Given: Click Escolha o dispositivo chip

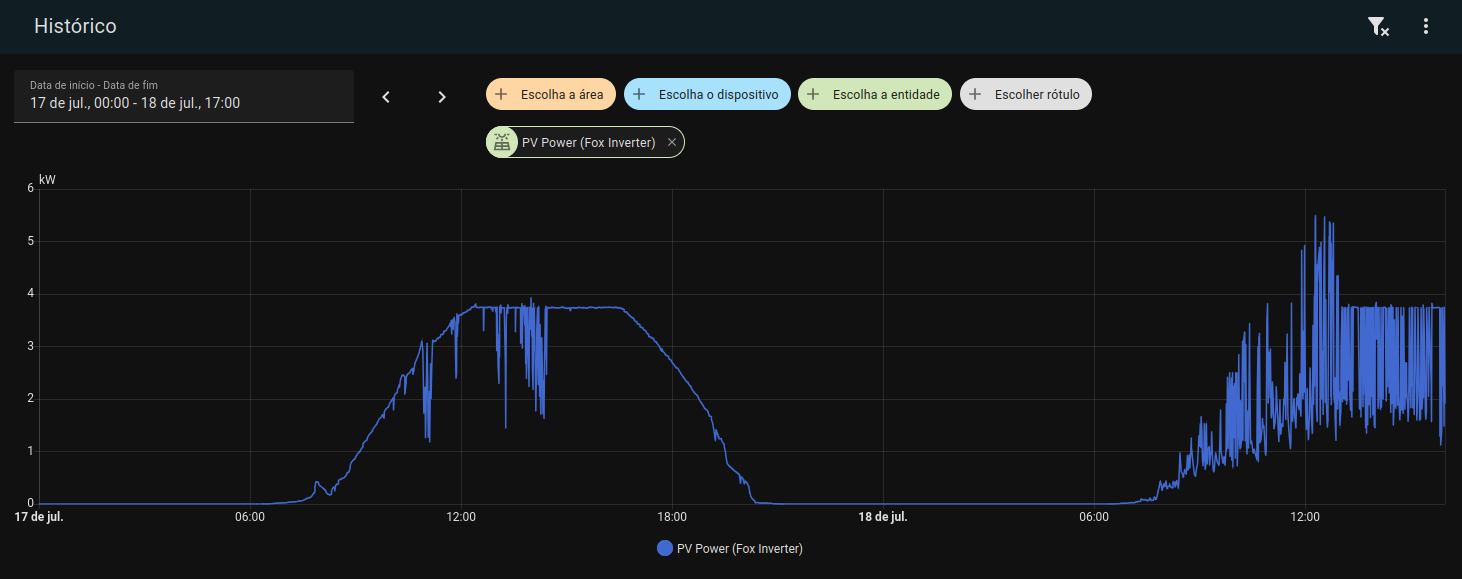Looking at the screenshot, I should (x=707, y=94).
